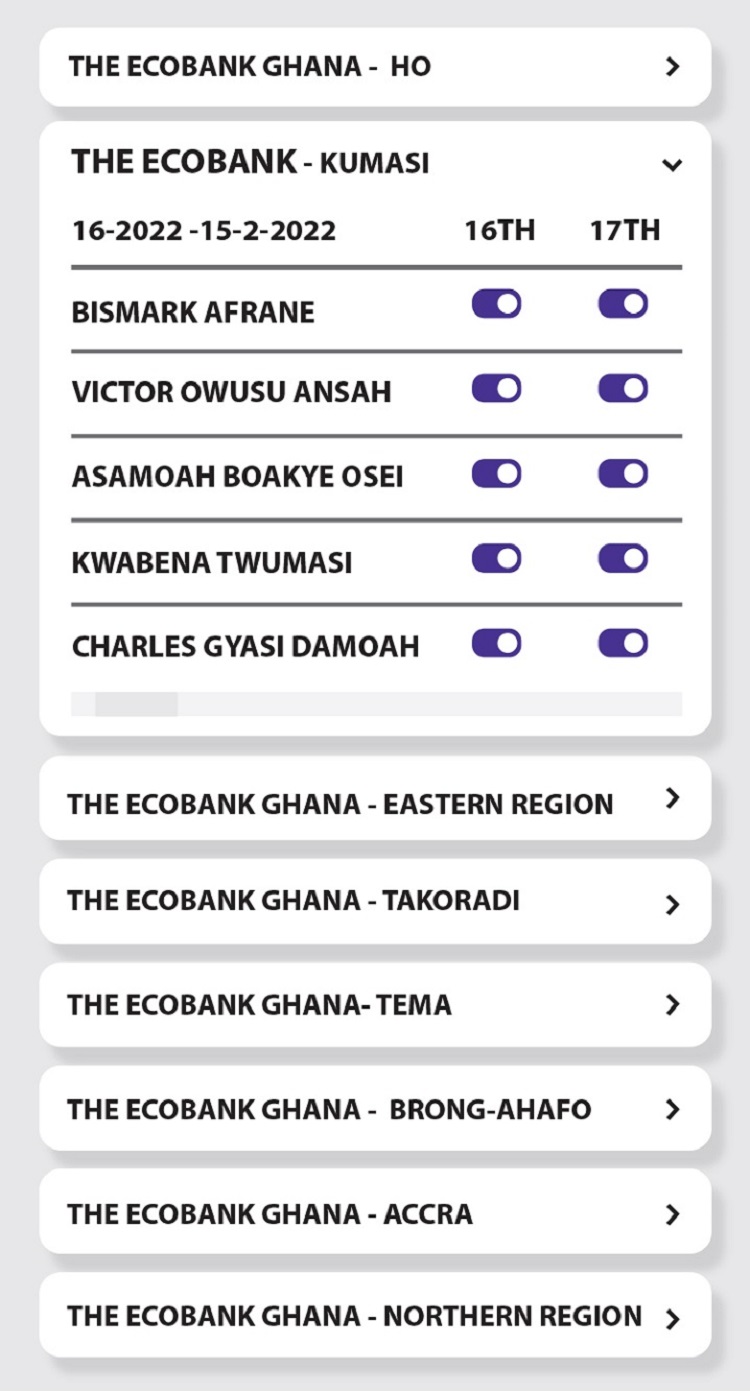Switch off Victor Owusu Ansah 17th toggle

623,389
